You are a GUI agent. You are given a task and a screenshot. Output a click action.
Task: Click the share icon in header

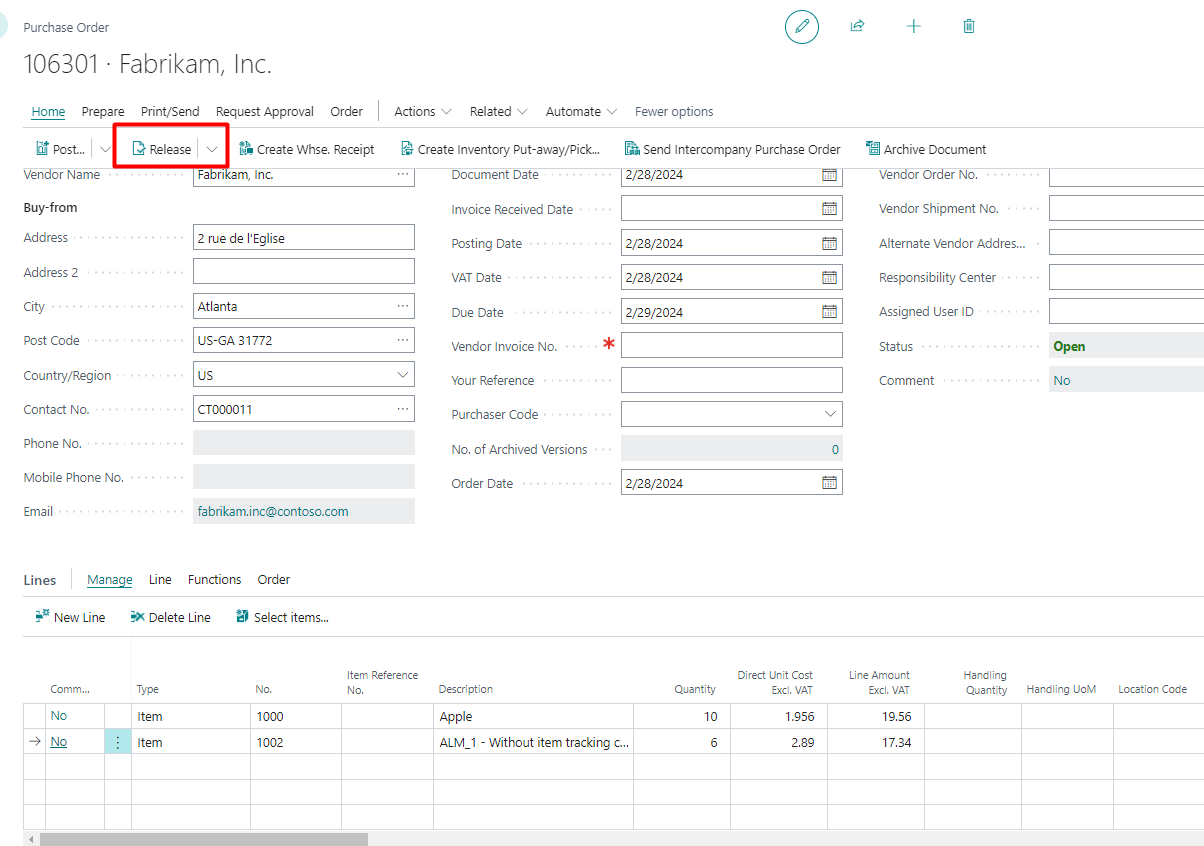(857, 27)
